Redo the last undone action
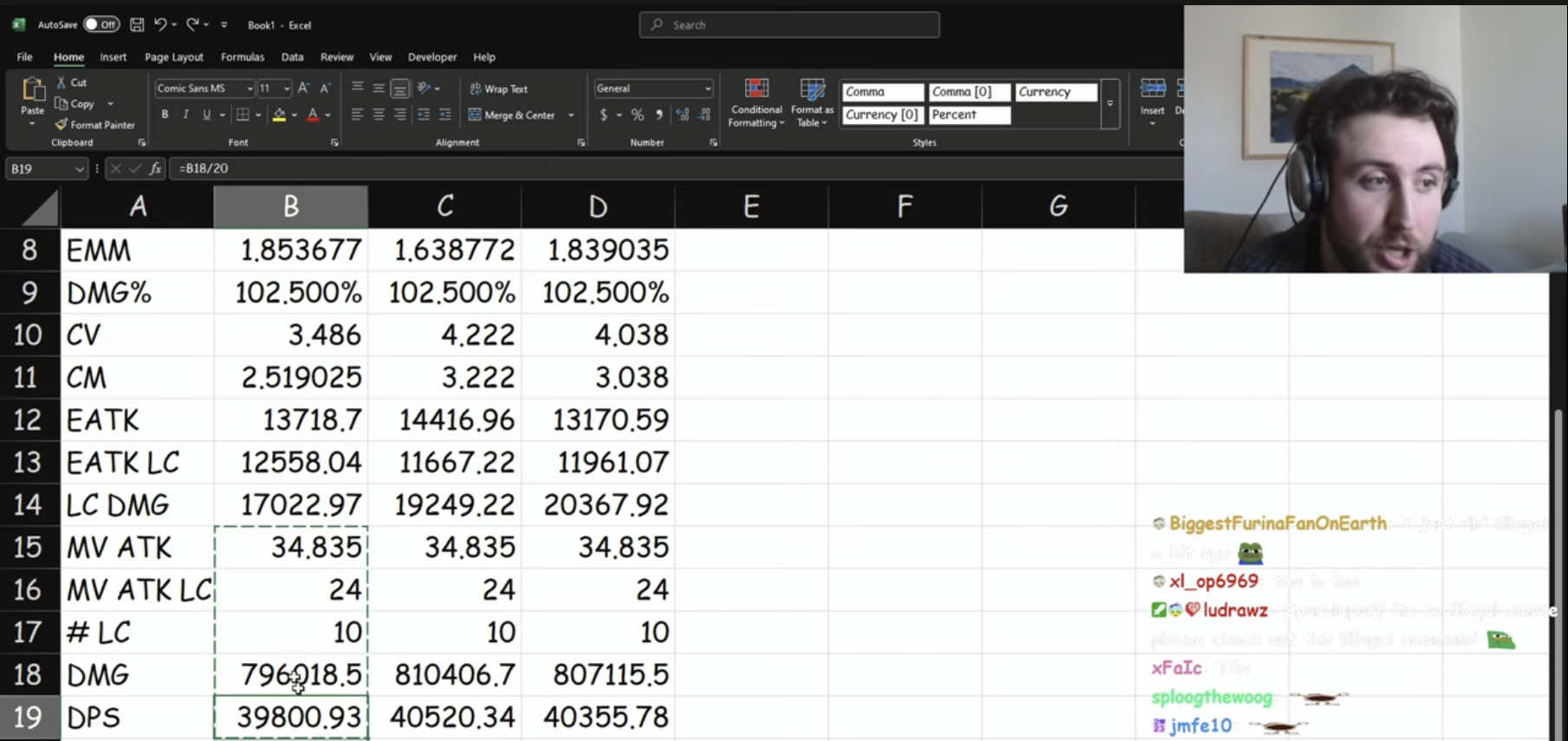 [x=192, y=25]
